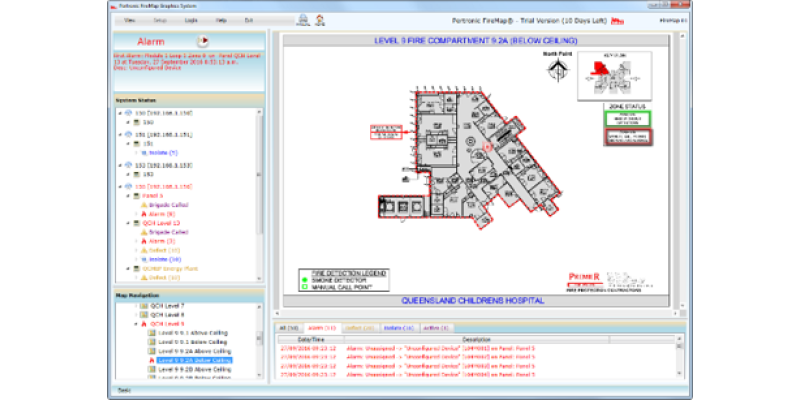
Task: Click map icon beside Level 9 9.2A Above Ceiling
Action: click(152, 351)
